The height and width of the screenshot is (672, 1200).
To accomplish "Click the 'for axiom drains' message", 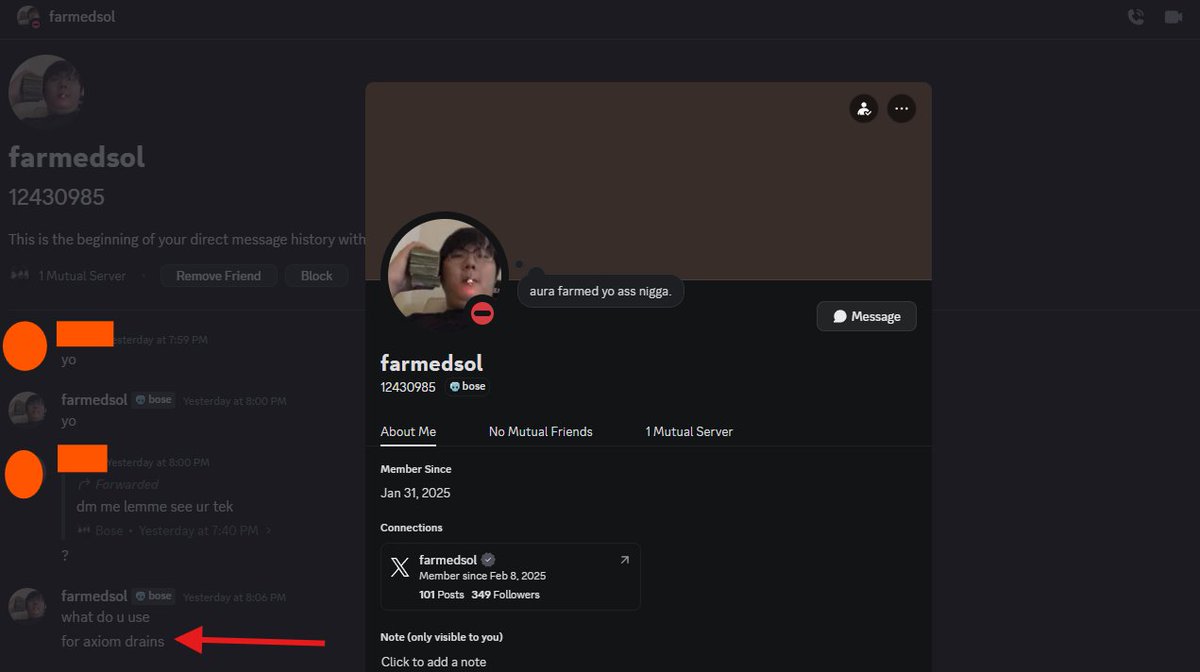I will 113,641.
